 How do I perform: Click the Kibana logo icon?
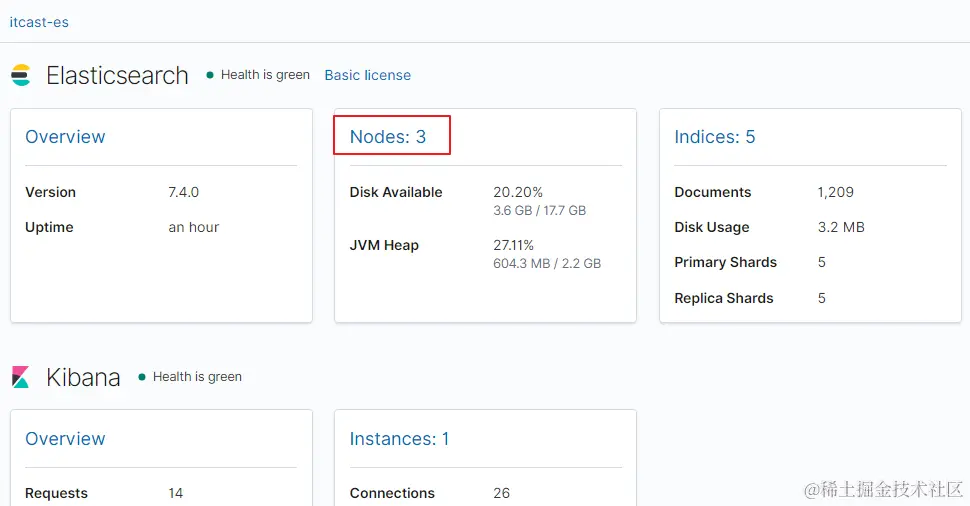(20, 377)
